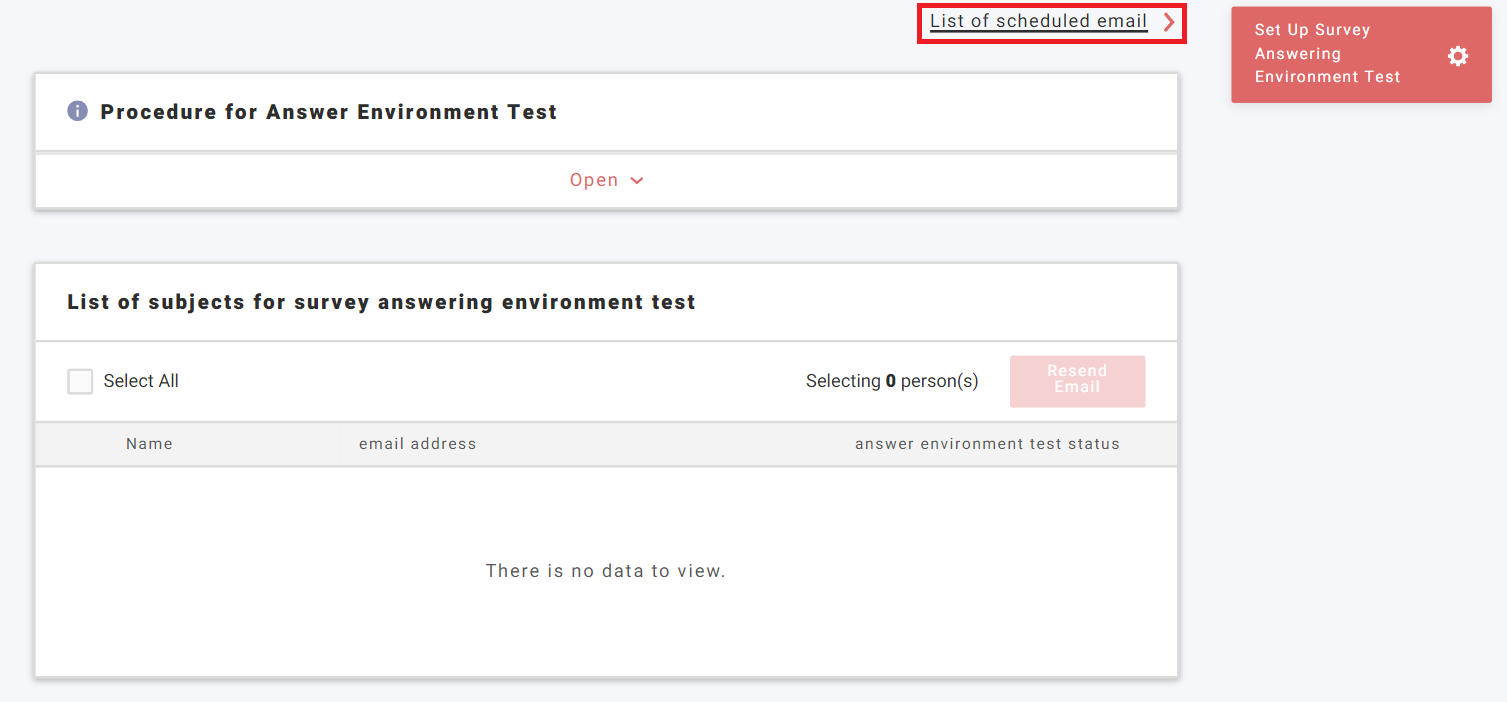Open the settings gear in the red panel
The image size is (1507, 702).
[x=1457, y=55]
